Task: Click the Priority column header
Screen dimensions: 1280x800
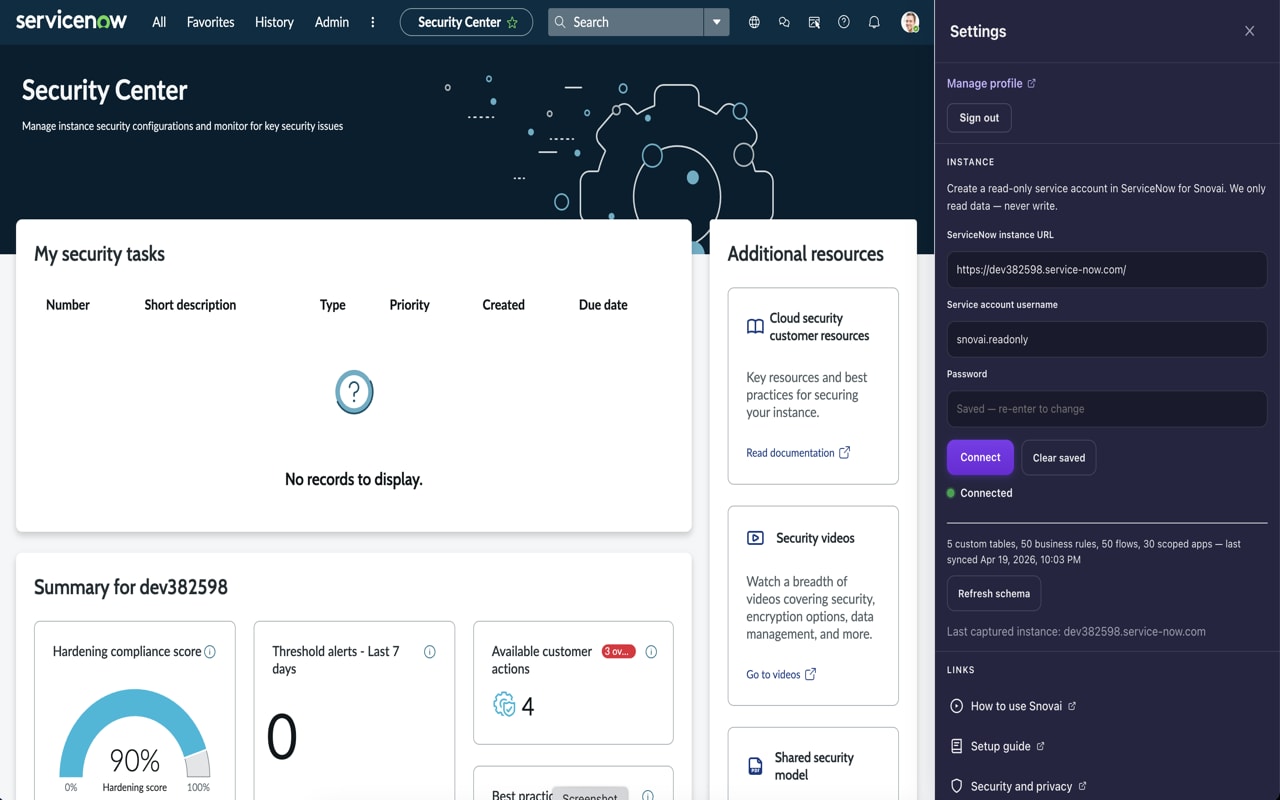Action: pyautogui.click(x=410, y=305)
